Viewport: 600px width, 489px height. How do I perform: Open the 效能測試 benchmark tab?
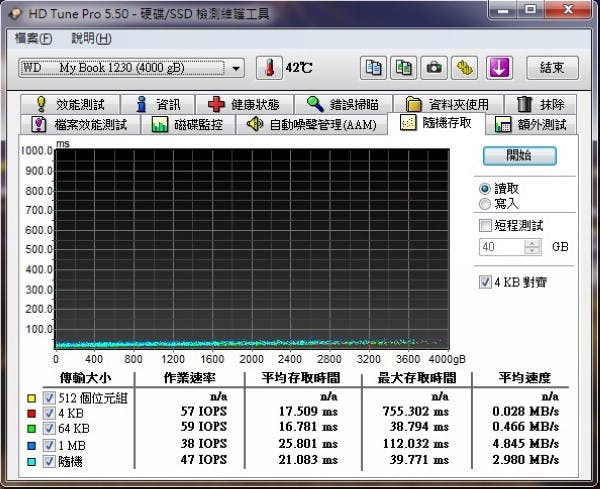point(74,104)
